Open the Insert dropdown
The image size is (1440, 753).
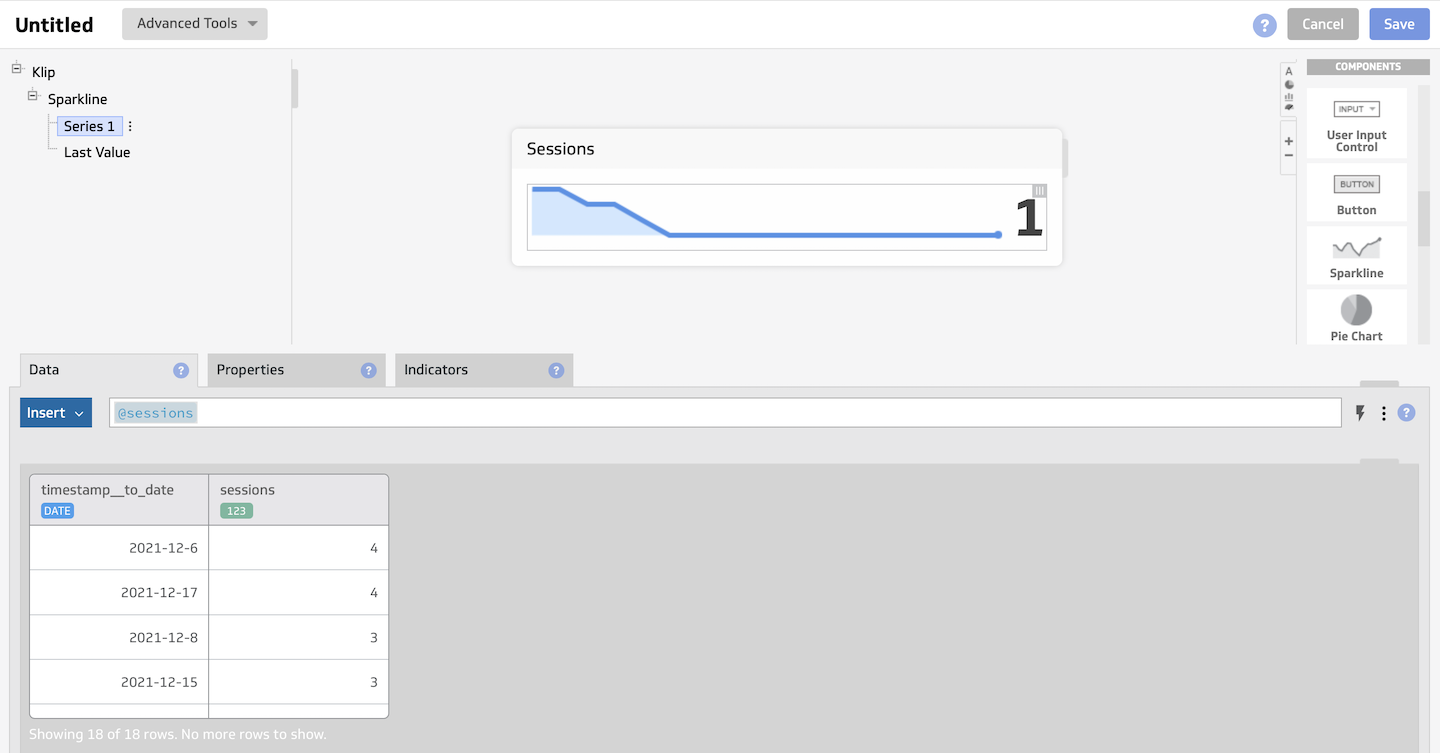(56, 413)
